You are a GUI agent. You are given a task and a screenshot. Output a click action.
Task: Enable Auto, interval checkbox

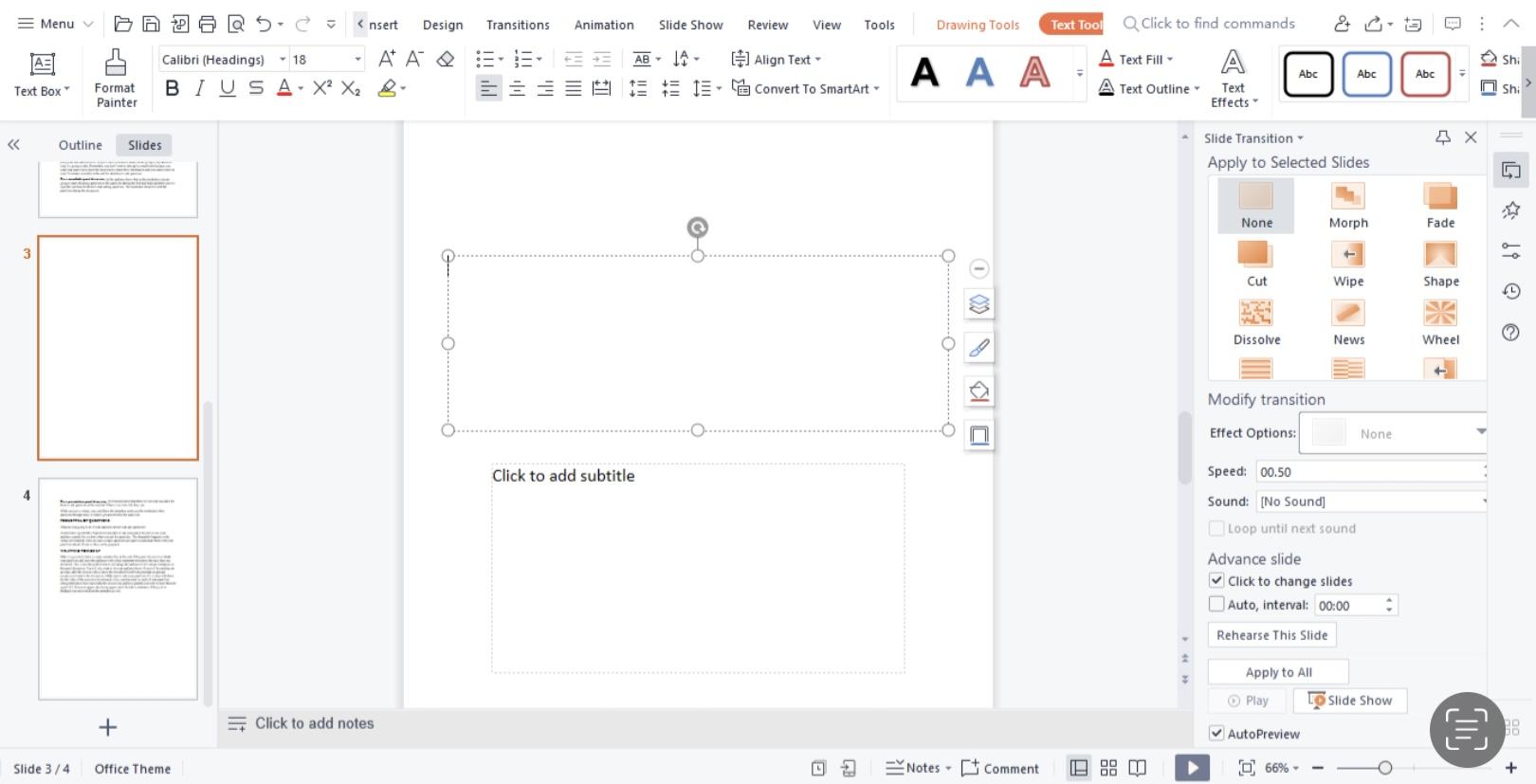coord(1216,604)
